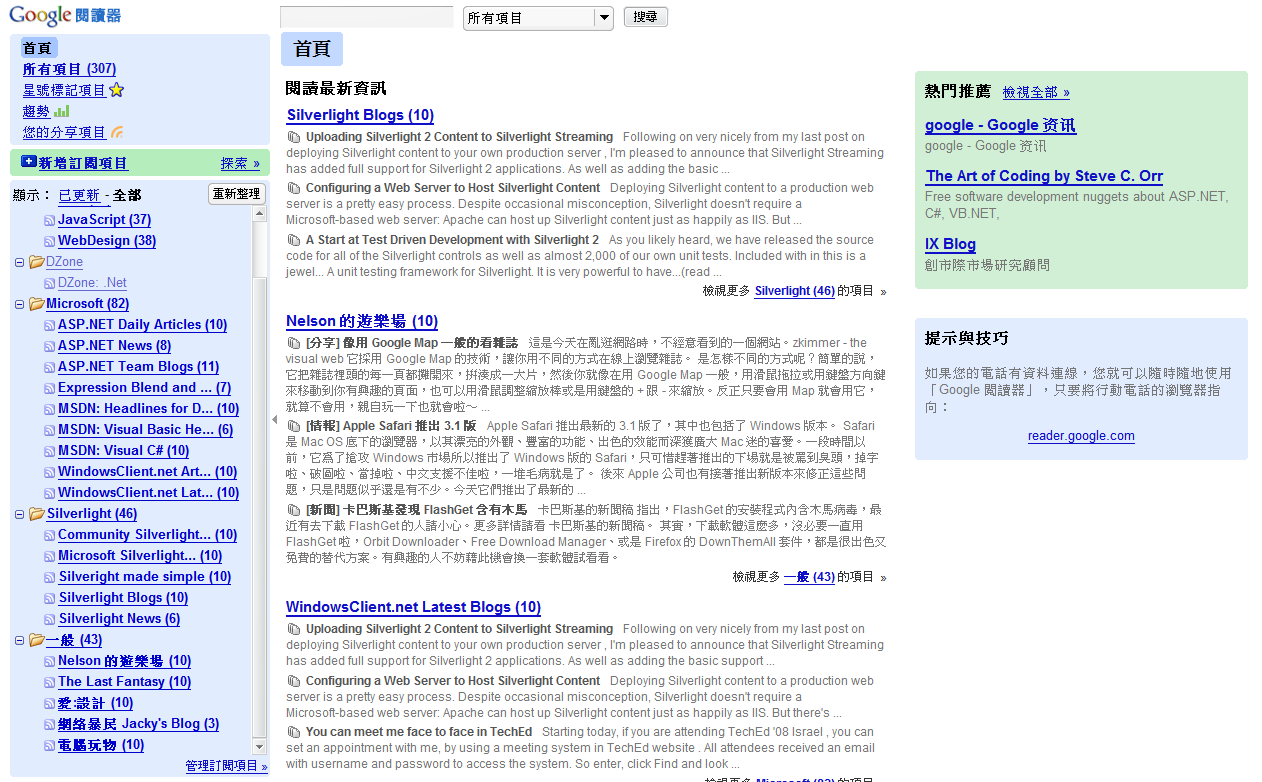Click 探索 » link
Image resolution: width=1262 pixels, height=782 pixels.
240,163
